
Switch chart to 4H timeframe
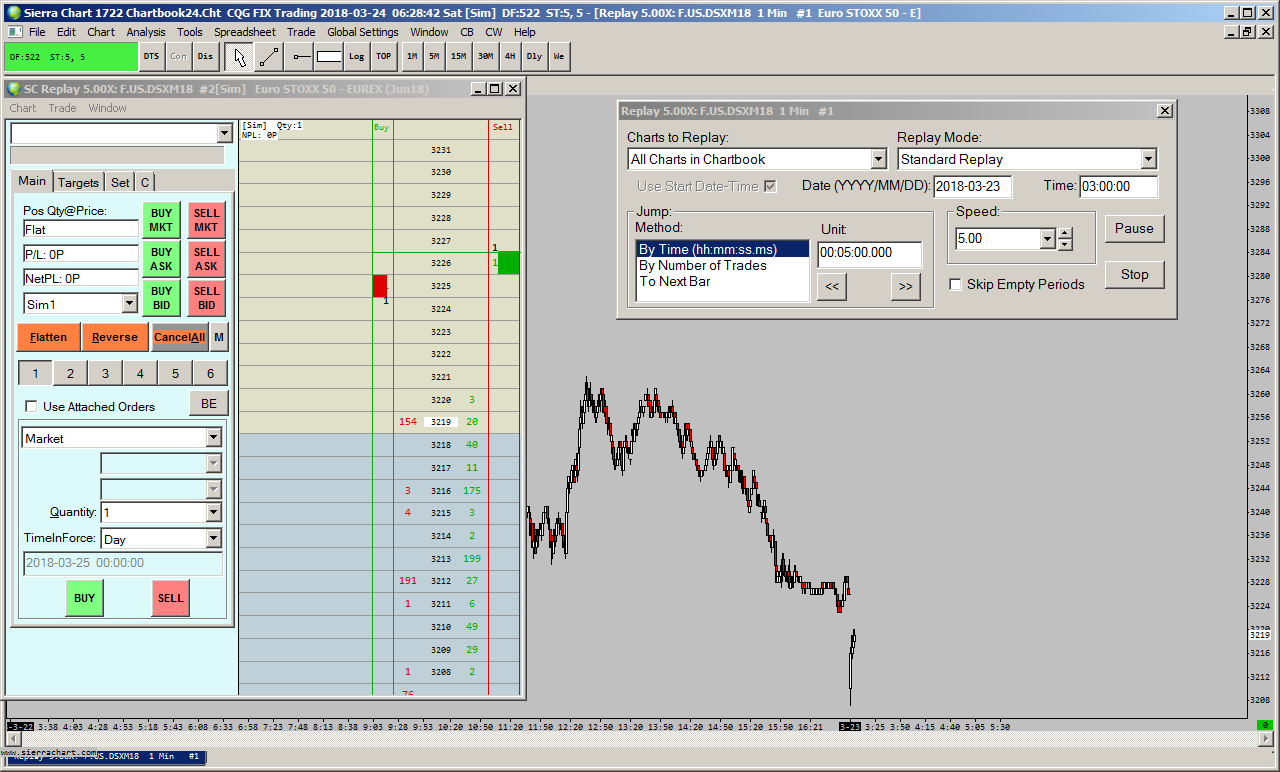[510, 57]
